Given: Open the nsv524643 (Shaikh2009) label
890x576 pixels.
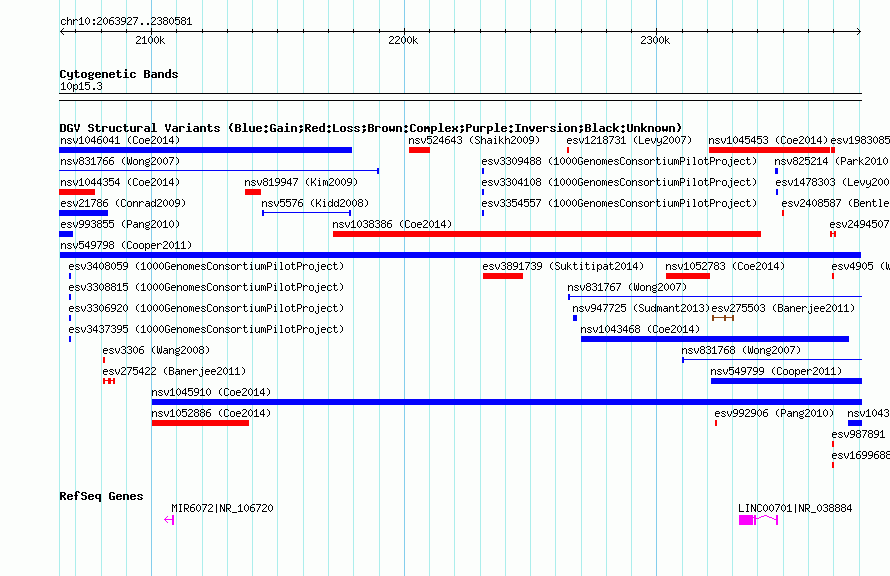Looking at the screenshot, I should [x=474, y=140].
